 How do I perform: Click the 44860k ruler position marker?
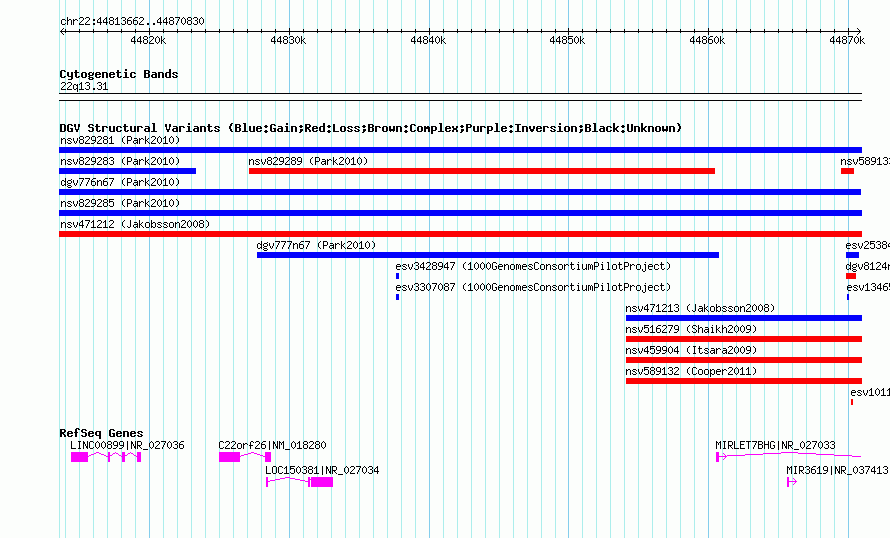coord(707,40)
